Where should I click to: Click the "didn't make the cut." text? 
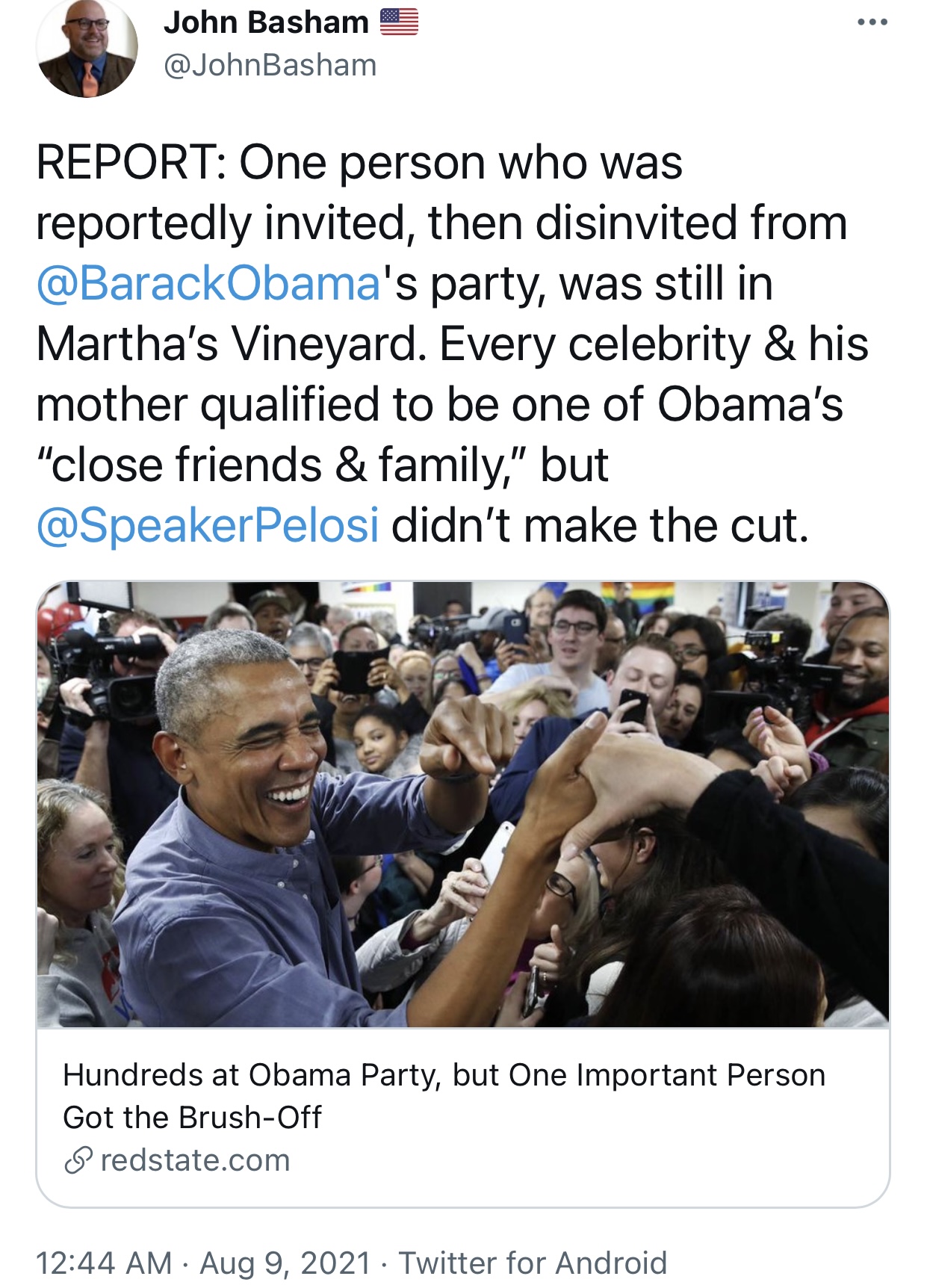(x=600, y=525)
